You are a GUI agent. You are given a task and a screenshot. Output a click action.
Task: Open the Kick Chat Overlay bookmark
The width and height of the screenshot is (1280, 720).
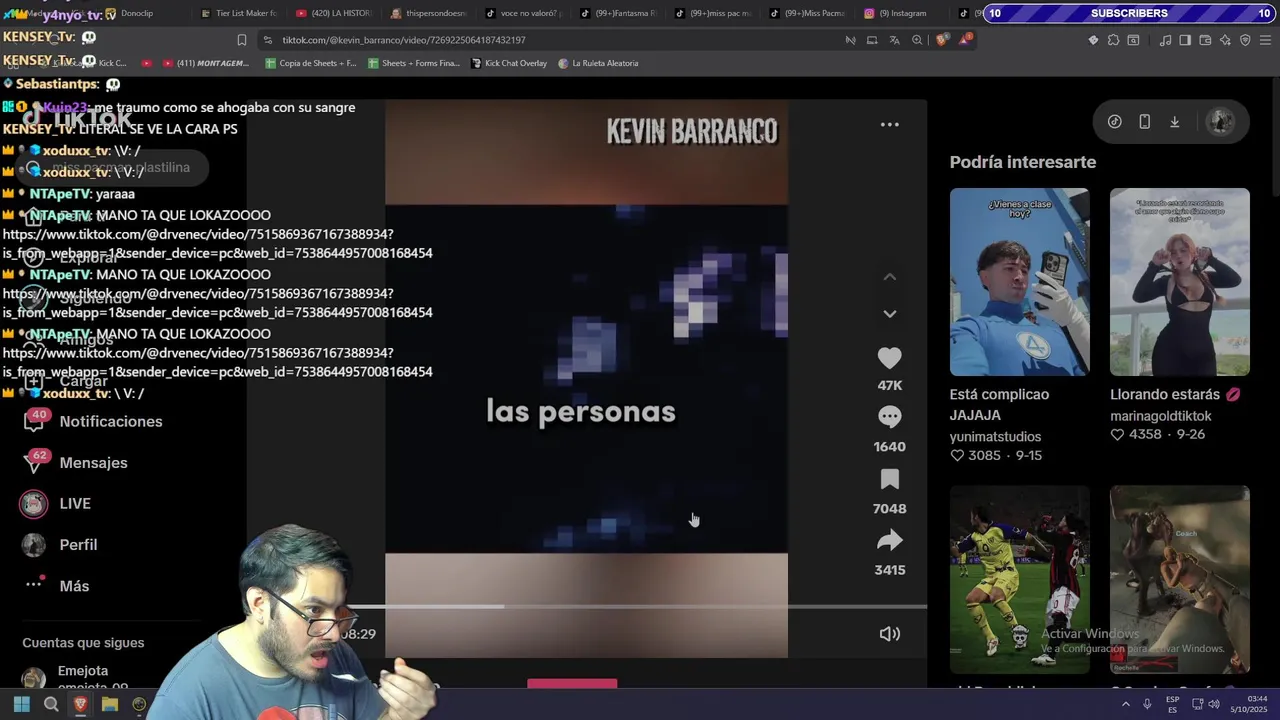tap(508, 63)
